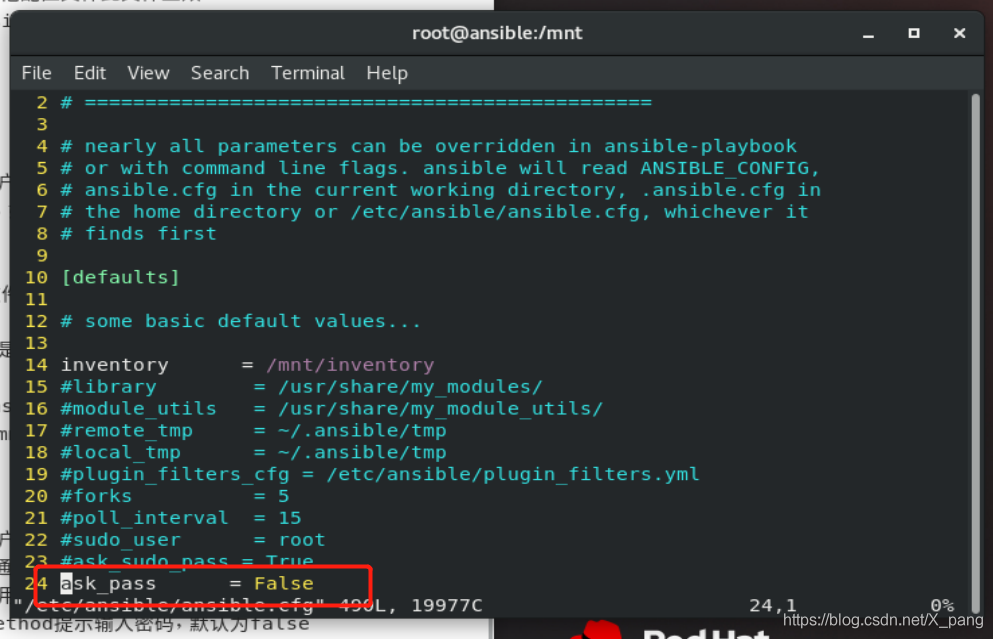Click the equals-sign separator line 2
The width and height of the screenshot is (993, 639).
click(x=368, y=103)
